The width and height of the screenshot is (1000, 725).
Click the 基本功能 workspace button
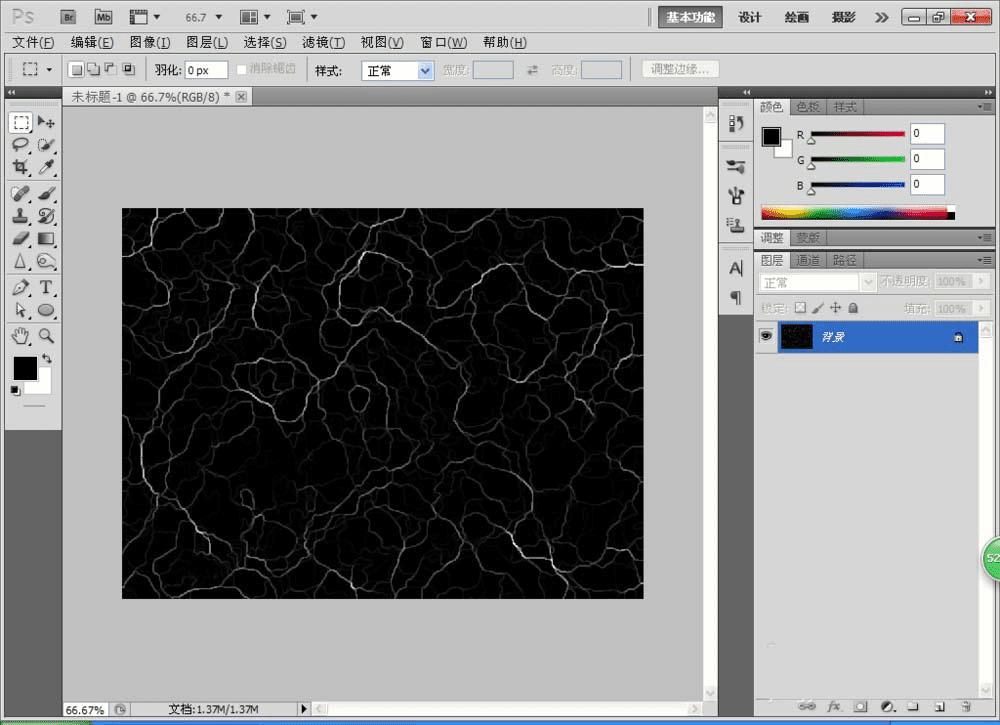(690, 17)
